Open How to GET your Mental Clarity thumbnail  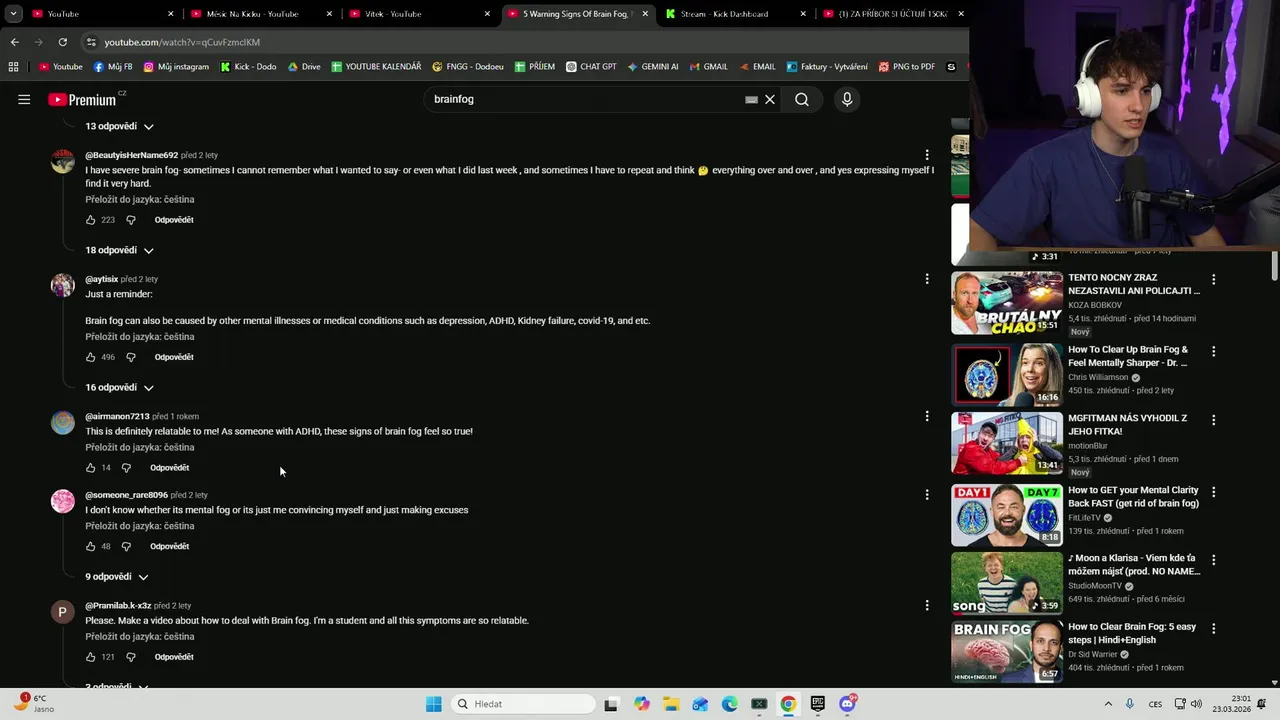click(1007, 515)
